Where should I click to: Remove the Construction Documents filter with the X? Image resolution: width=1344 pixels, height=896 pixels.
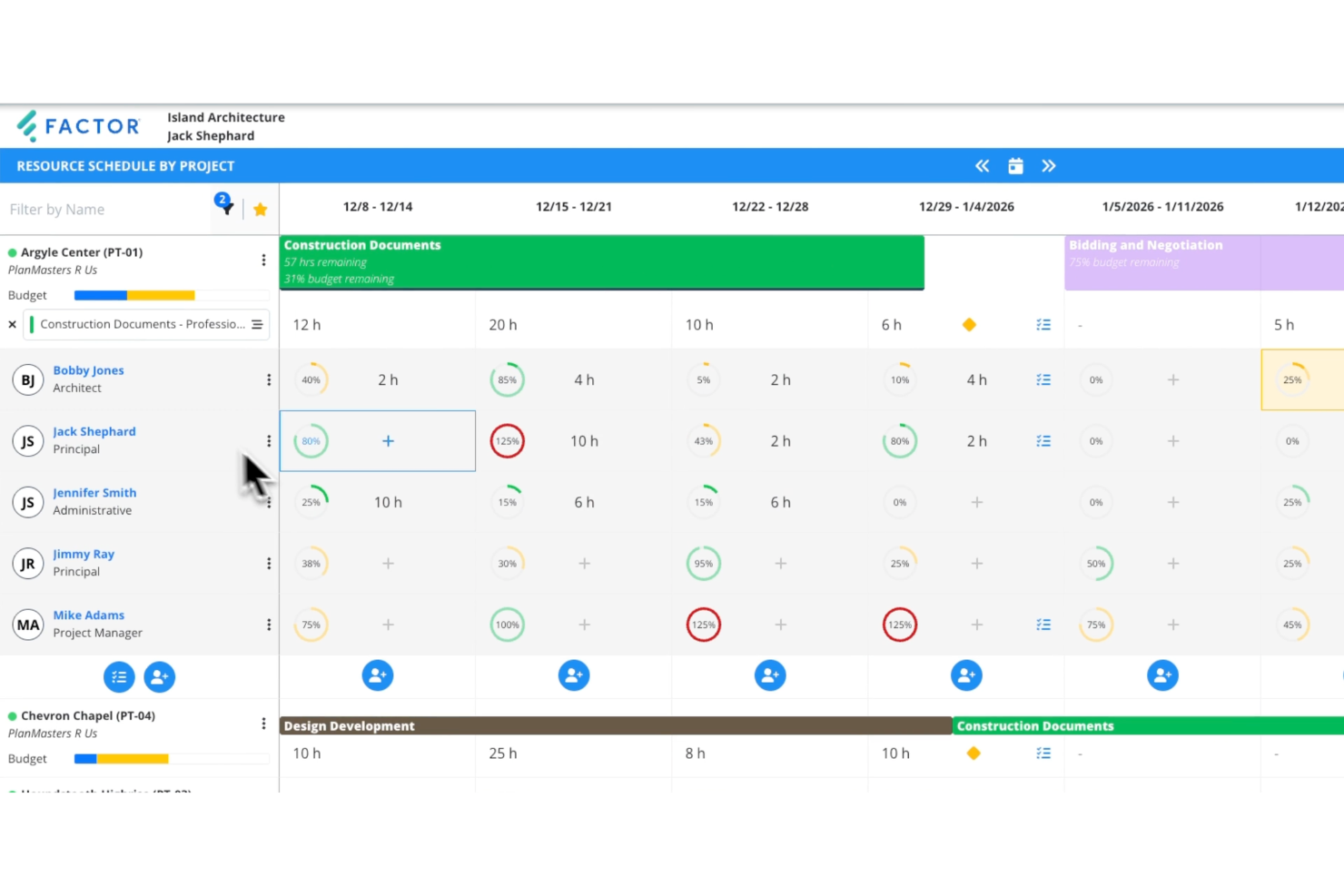click(x=13, y=324)
